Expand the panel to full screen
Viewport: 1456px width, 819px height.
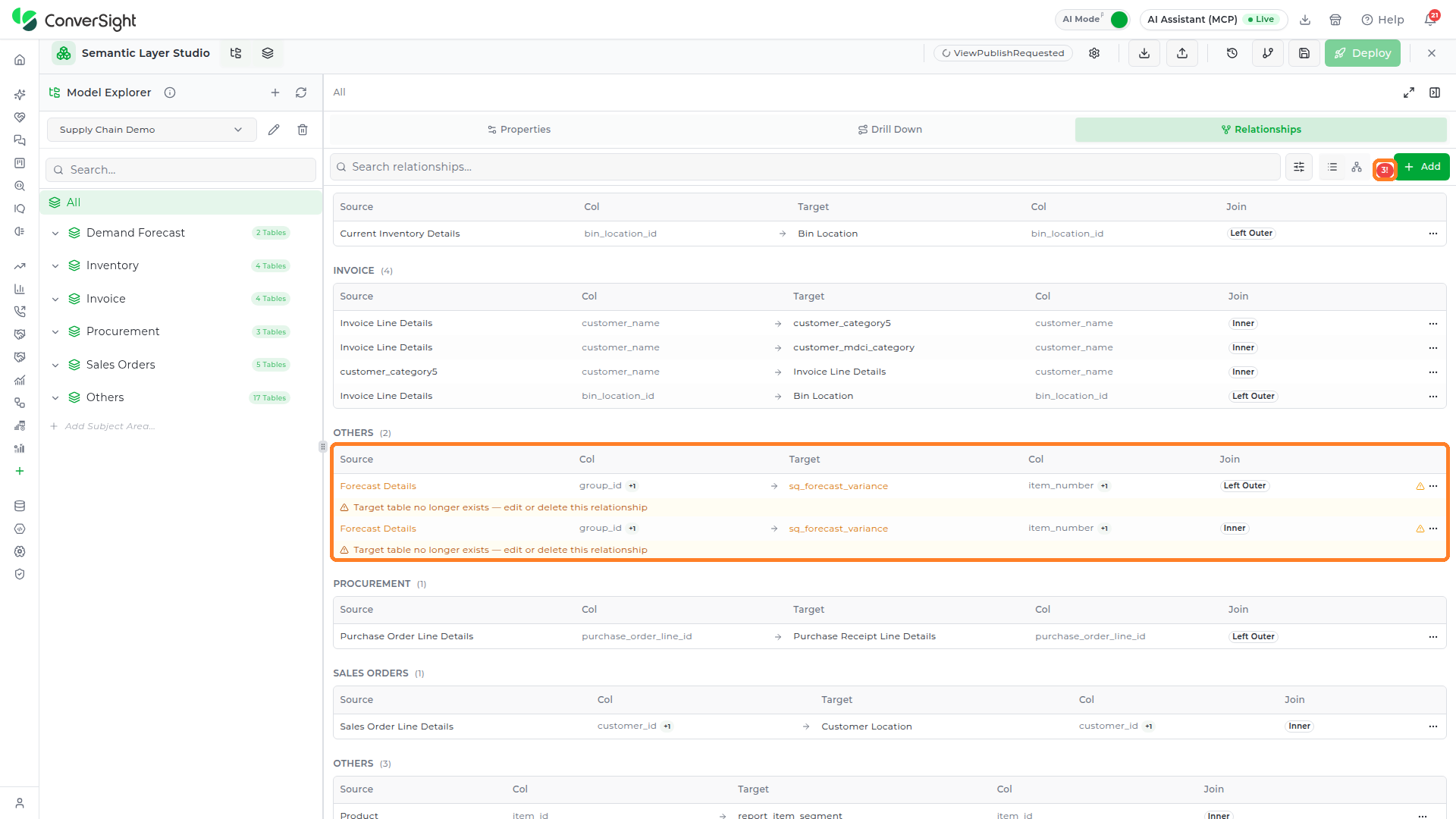tap(1409, 93)
